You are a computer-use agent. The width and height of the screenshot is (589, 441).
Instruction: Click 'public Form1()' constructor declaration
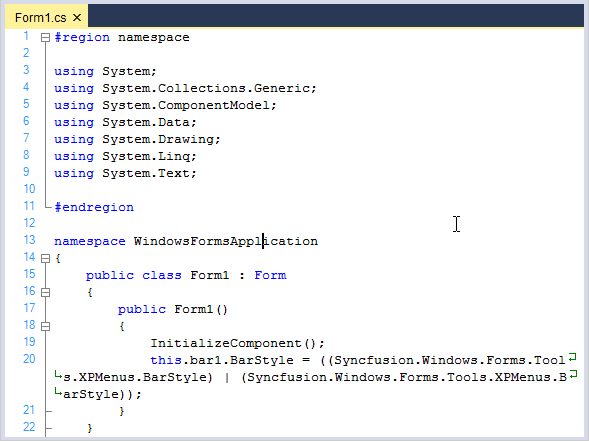[173, 310]
